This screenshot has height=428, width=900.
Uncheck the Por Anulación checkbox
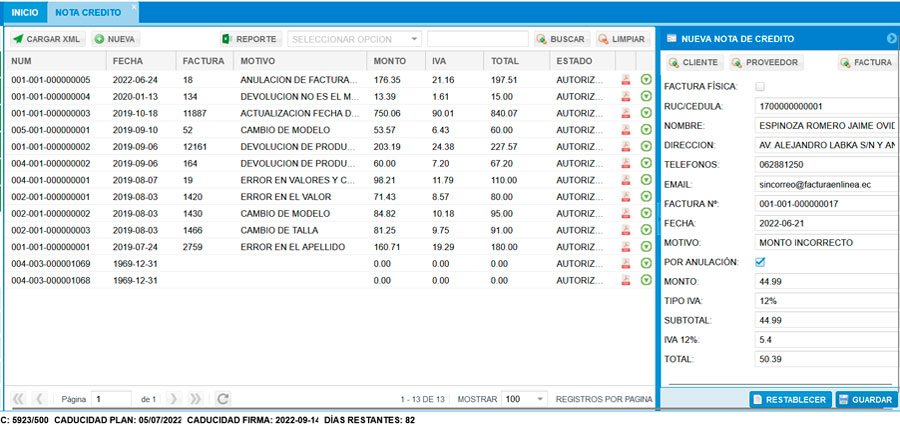point(760,262)
